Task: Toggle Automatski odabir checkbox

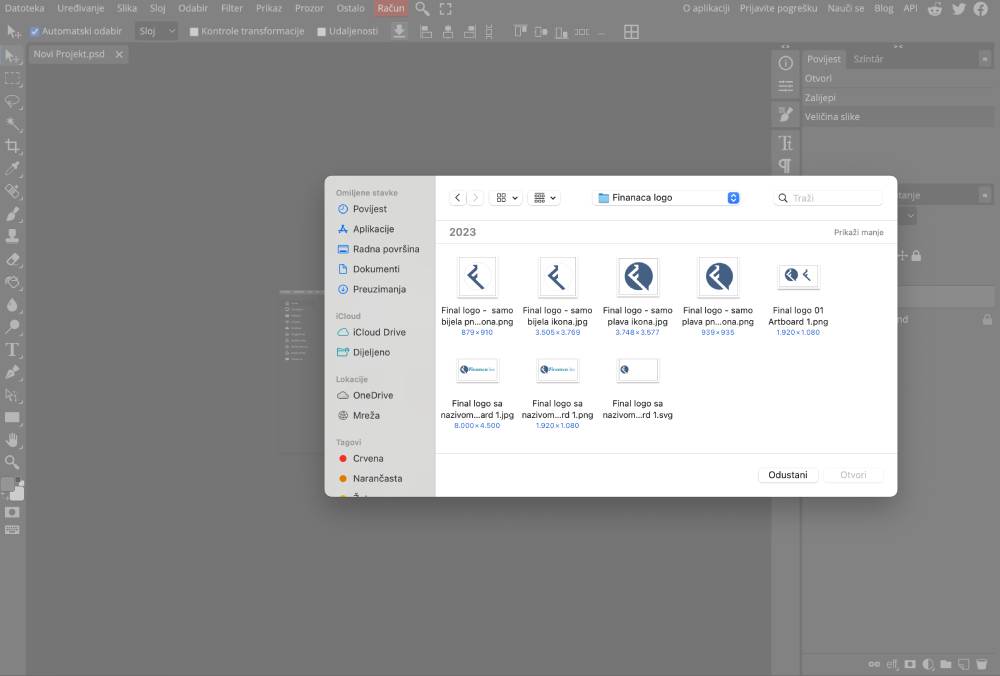Action: click(35, 31)
